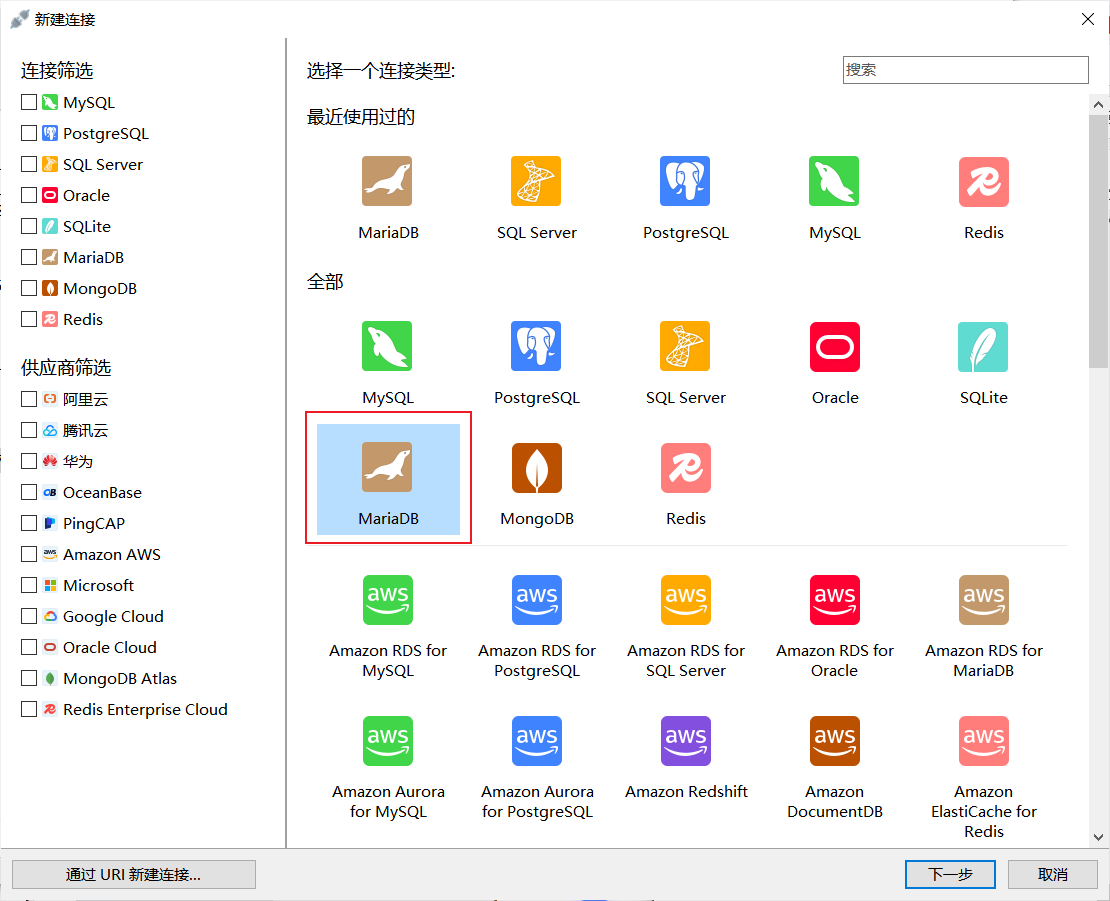Select the MySQL connection type icon
1110x901 pixels.
click(x=387, y=347)
